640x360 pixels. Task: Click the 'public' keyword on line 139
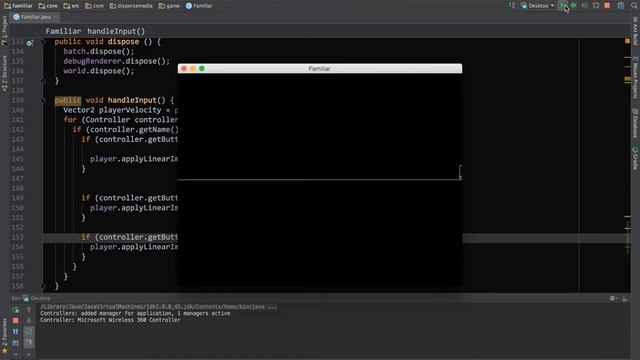tap(68, 100)
